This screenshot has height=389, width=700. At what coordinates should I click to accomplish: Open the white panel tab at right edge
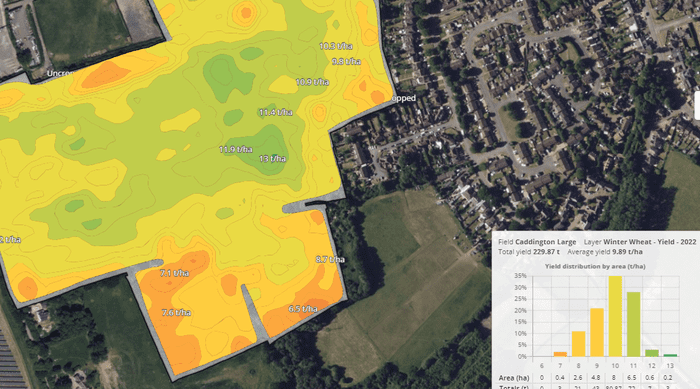pyautogui.click(x=697, y=105)
